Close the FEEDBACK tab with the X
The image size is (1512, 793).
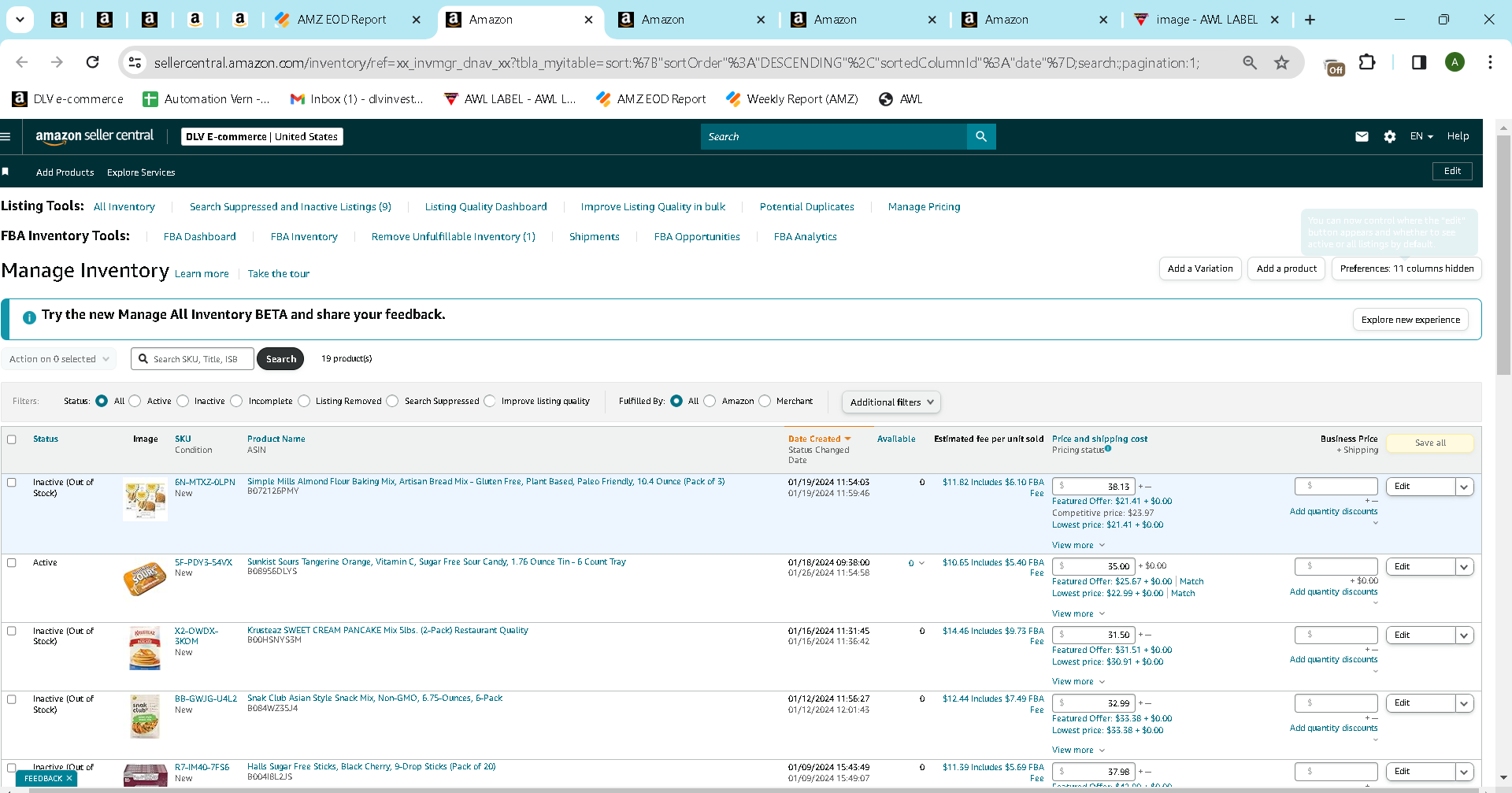point(69,778)
